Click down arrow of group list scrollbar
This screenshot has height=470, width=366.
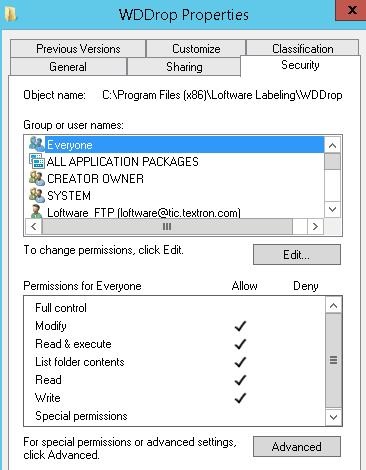point(332,209)
